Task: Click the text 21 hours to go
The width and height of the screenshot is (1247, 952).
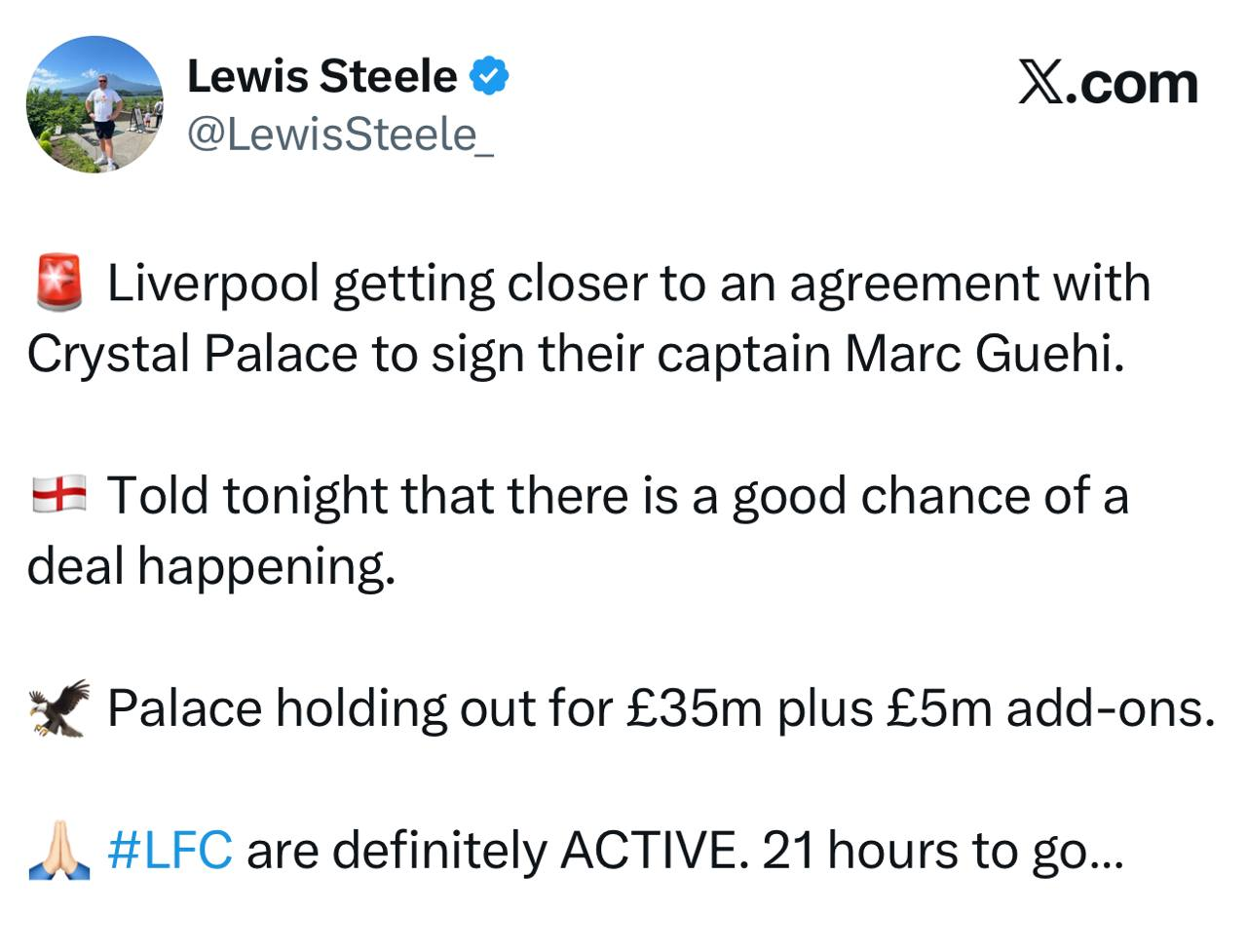Action: pyautogui.click(x=941, y=850)
